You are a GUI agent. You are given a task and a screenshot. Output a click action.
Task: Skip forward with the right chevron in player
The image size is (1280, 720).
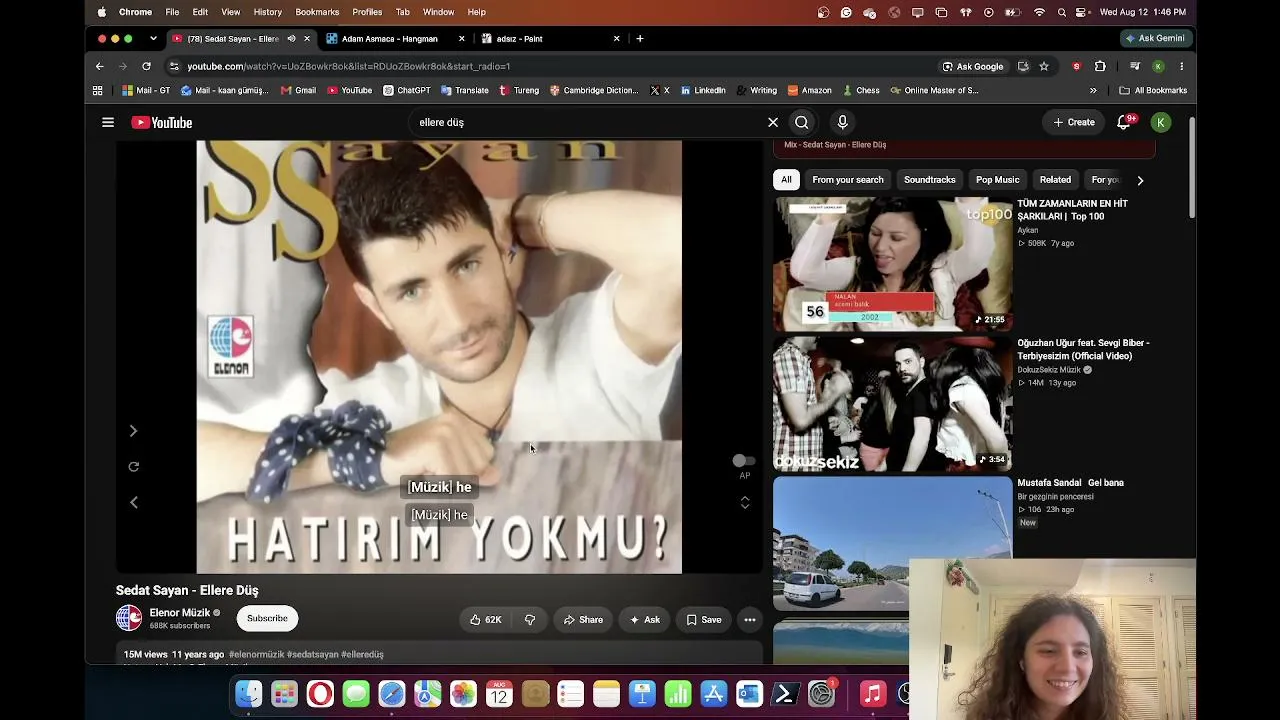(x=133, y=431)
